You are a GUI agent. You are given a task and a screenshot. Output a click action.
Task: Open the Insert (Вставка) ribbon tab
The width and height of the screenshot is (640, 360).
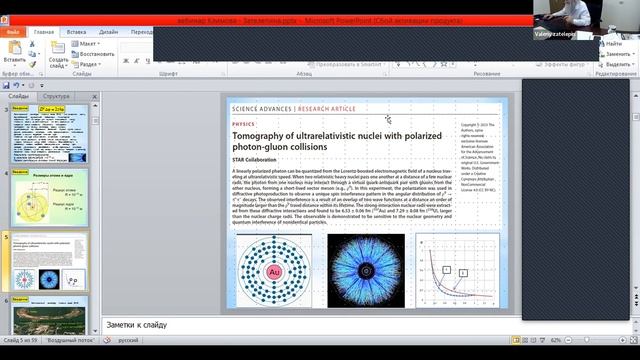[x=76, y=32]
